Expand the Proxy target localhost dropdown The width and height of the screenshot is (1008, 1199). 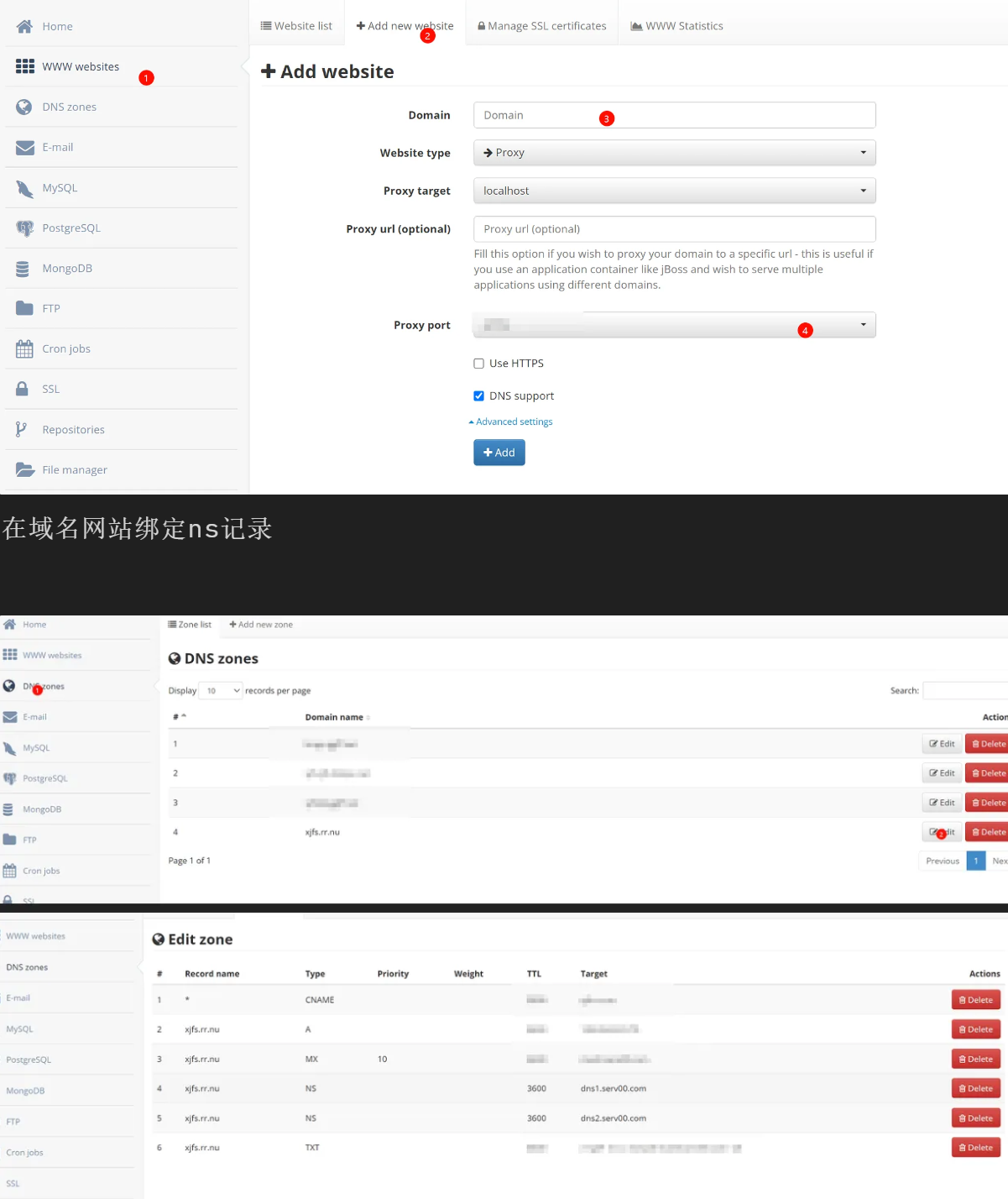tap(674, 191)
